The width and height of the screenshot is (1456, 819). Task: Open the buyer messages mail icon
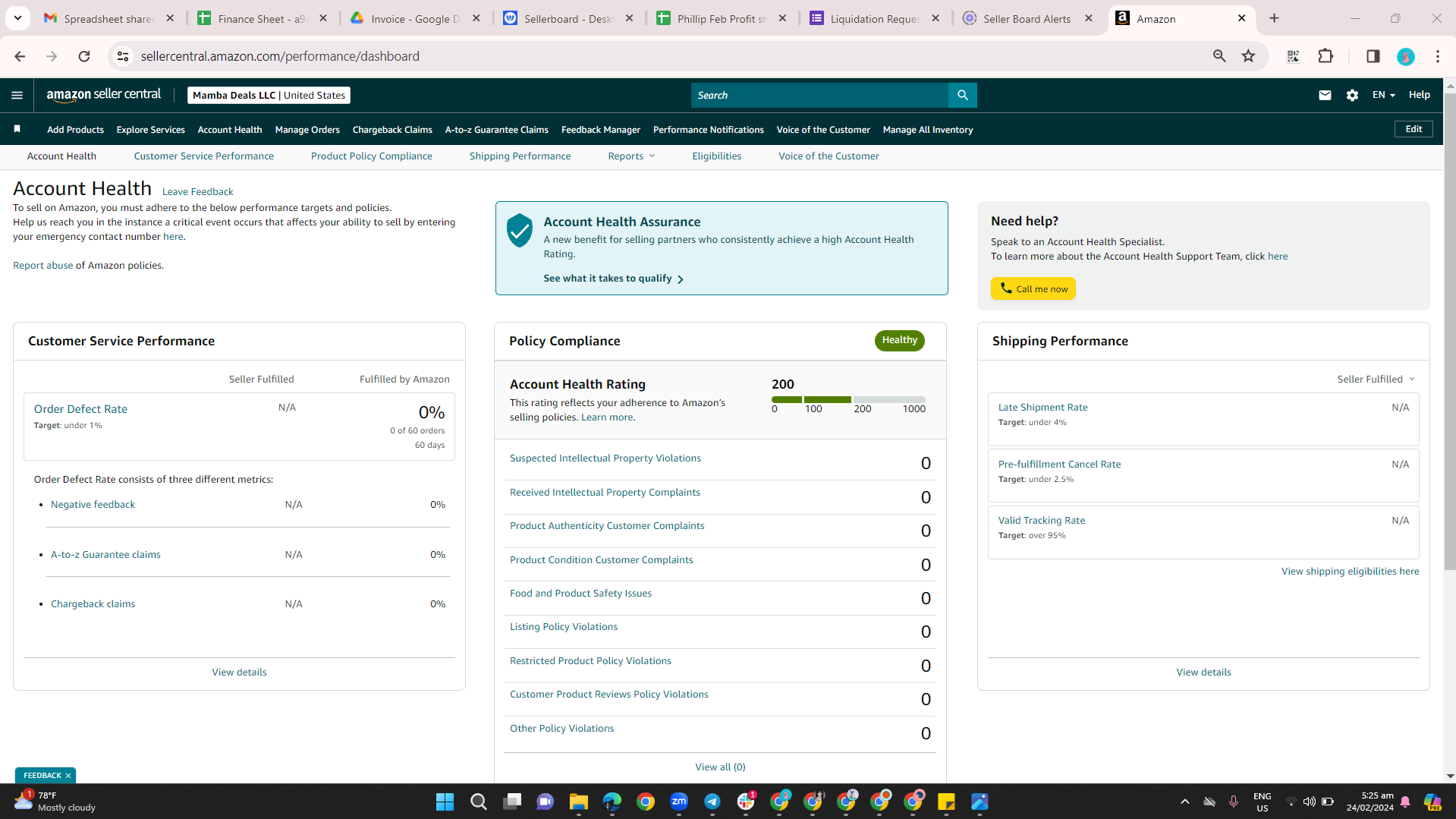point(1325,95)
